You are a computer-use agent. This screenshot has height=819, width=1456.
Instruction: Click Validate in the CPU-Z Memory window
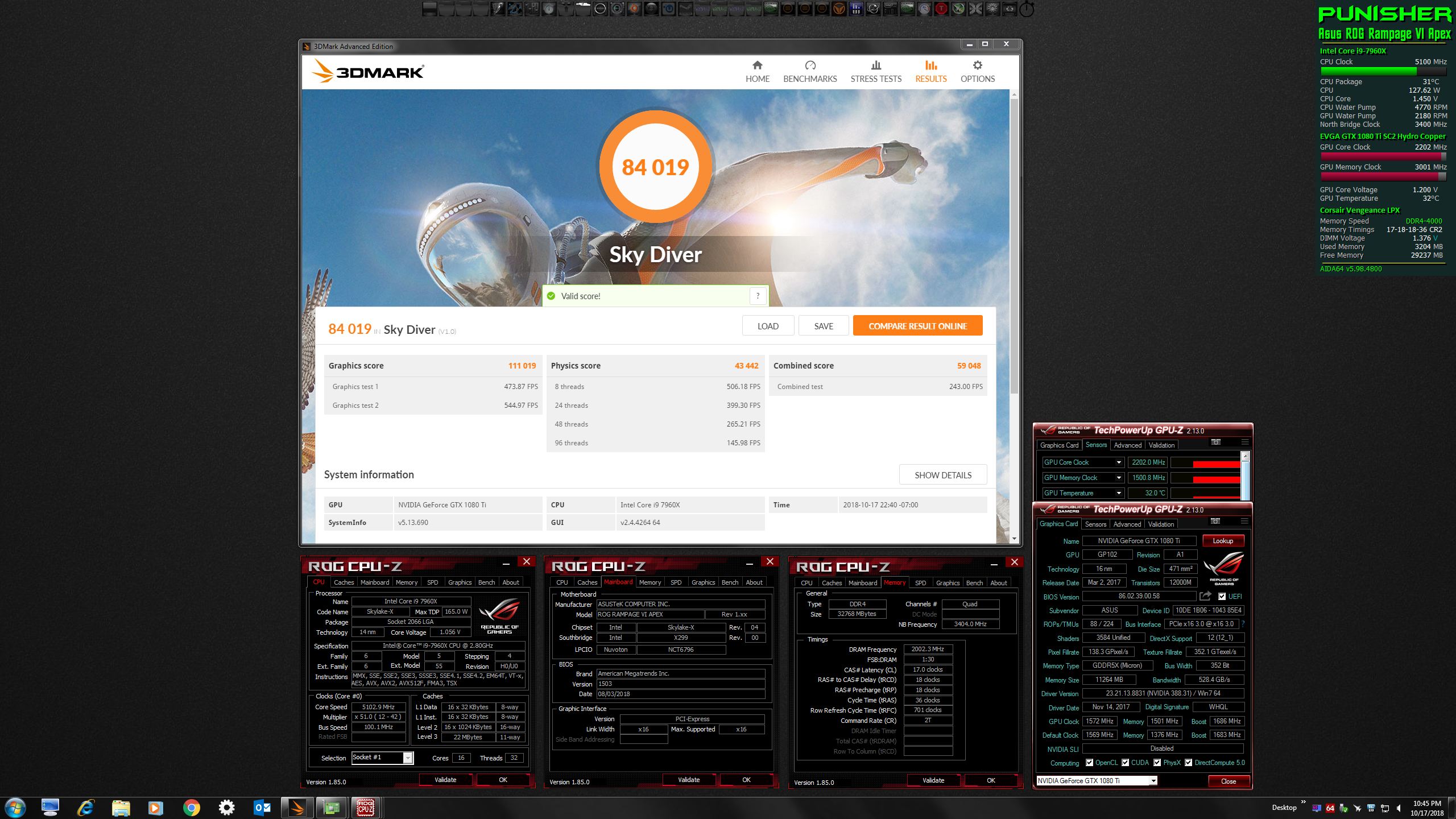933,780
